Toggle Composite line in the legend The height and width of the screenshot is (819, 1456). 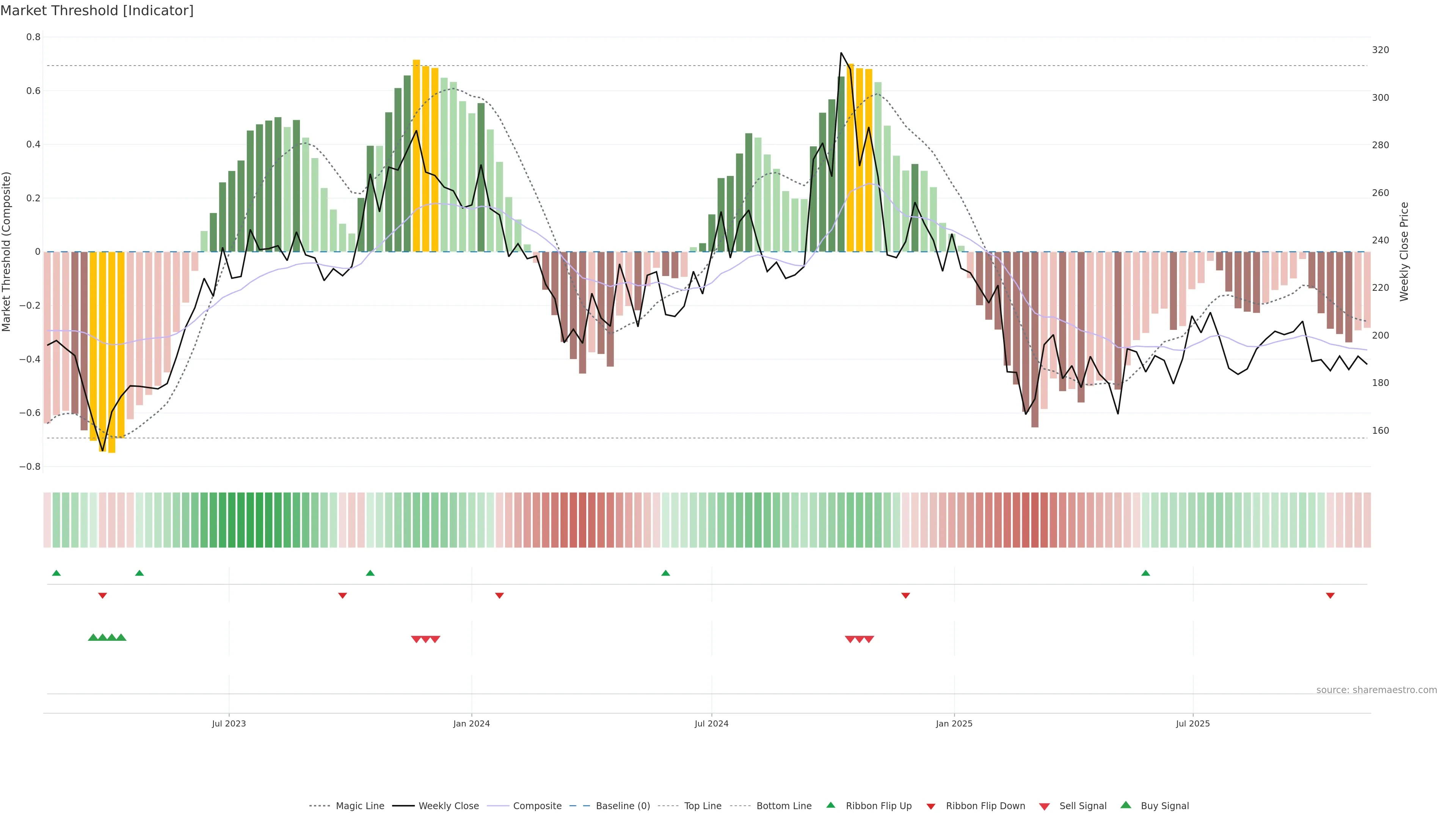point(537,806)
